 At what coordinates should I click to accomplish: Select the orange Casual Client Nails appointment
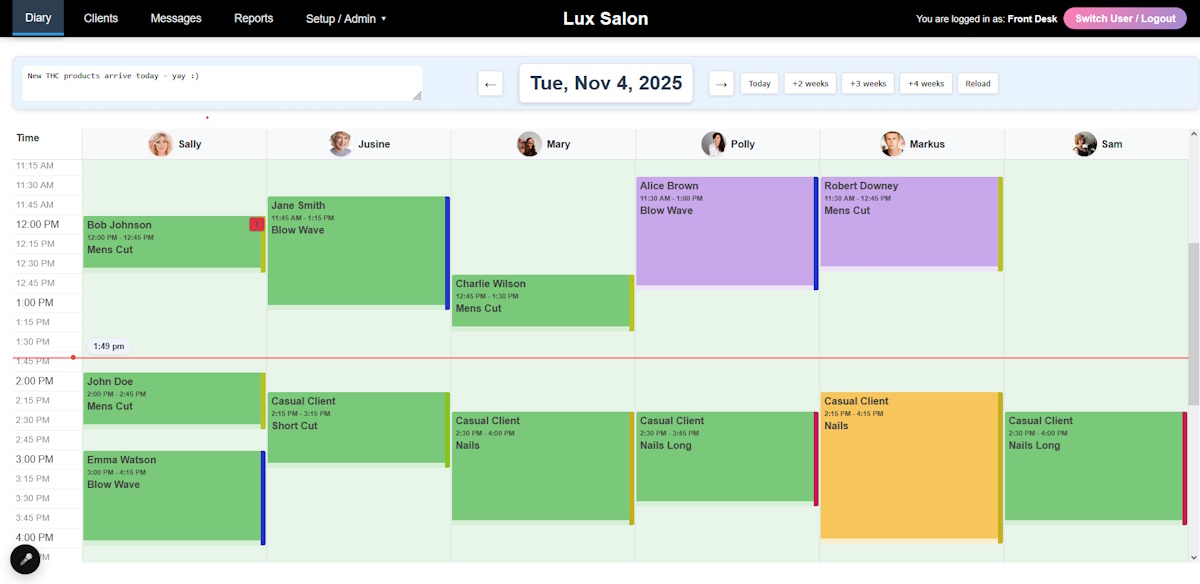tap(909, 465)
